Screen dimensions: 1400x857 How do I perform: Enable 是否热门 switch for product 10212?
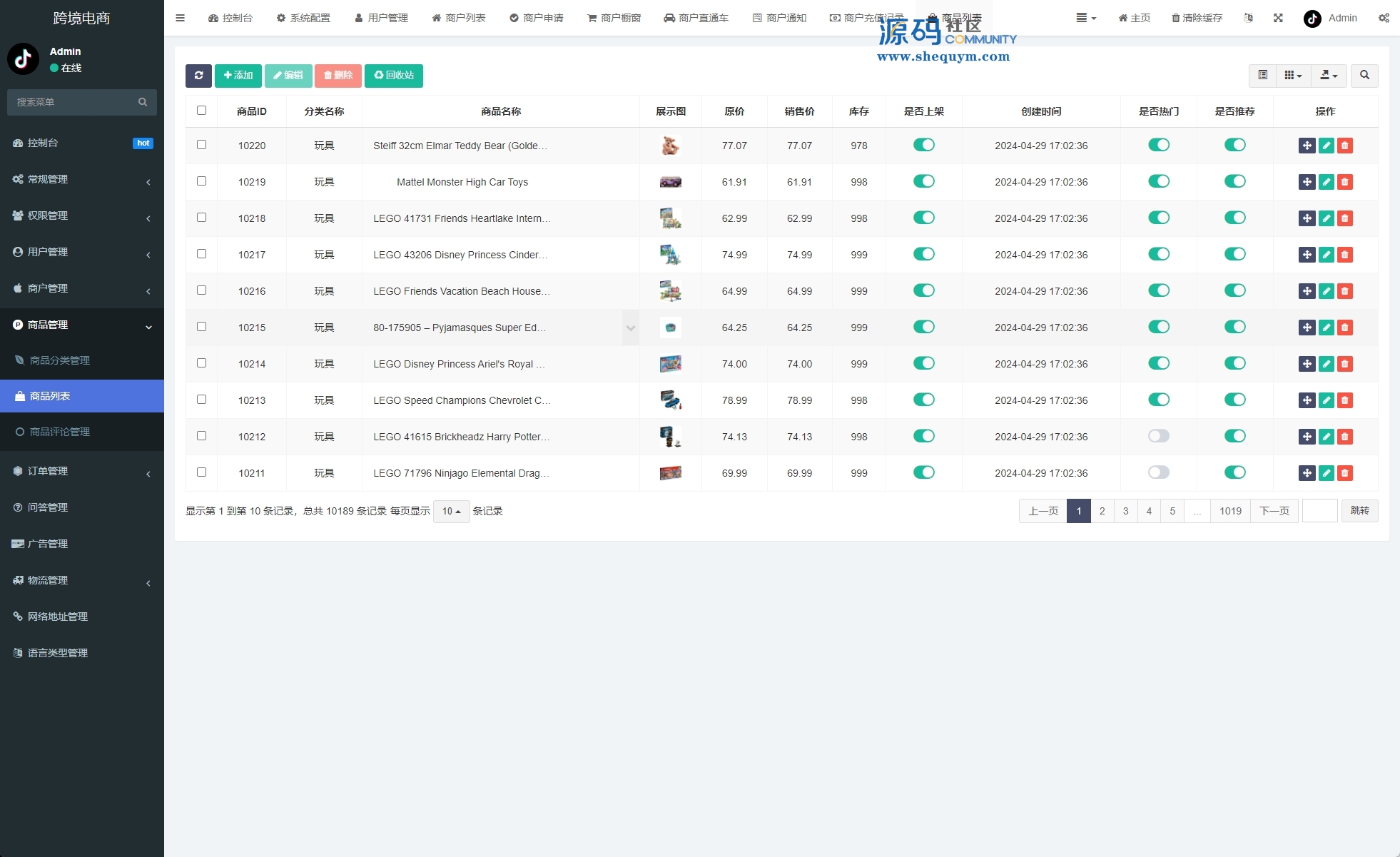pos(1159,436)
